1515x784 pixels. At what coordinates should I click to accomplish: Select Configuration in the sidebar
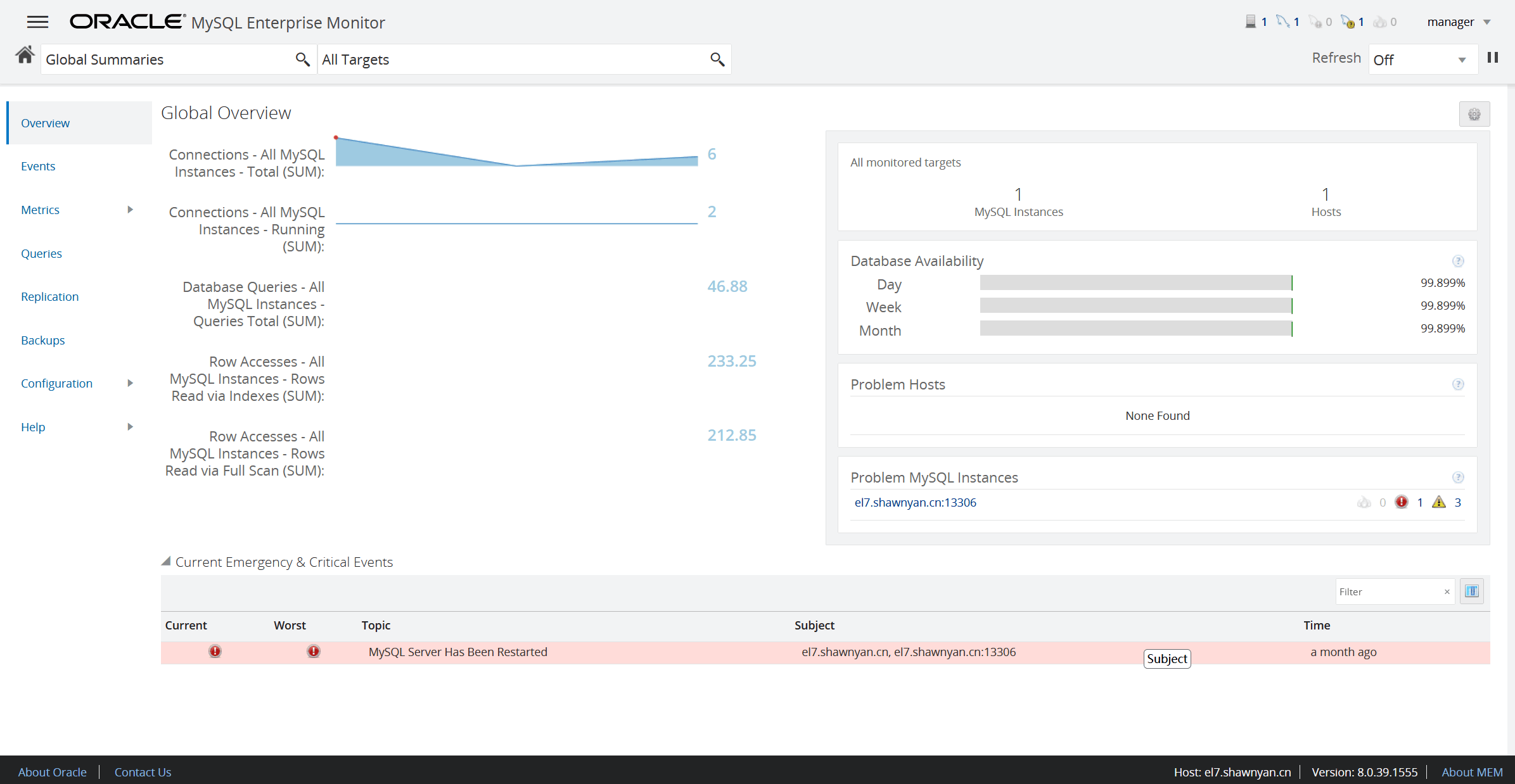[x=56, y=383]
